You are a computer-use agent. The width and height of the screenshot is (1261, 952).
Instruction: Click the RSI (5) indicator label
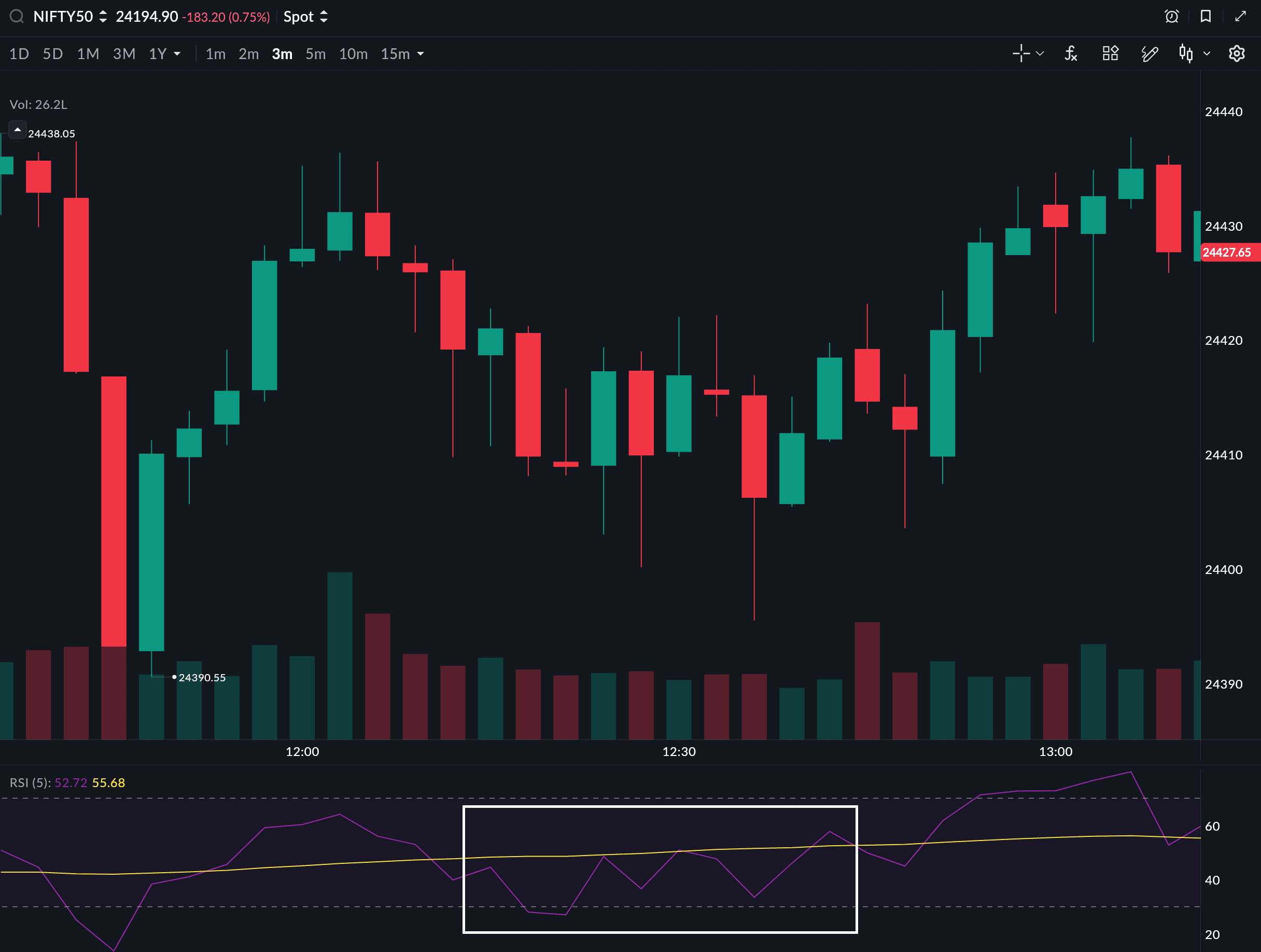(x=30, y=782)
